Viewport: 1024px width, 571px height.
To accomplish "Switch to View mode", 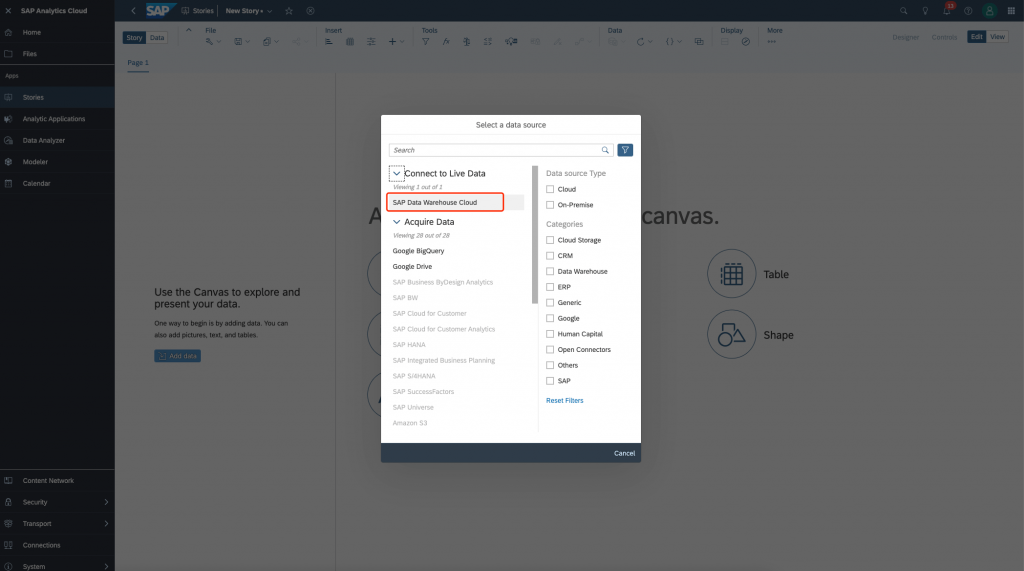I will 997,37.
